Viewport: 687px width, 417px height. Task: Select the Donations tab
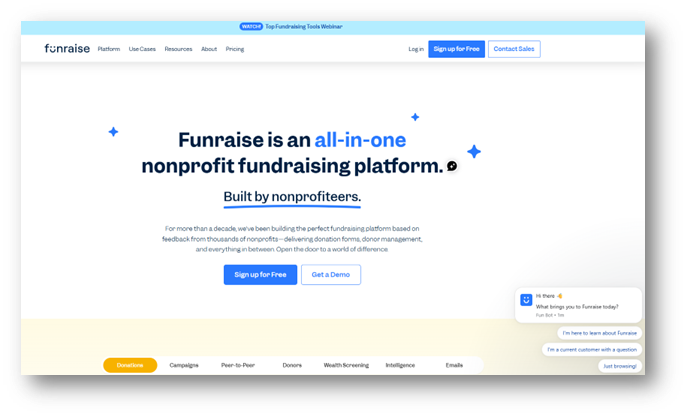tap(130, 365)
